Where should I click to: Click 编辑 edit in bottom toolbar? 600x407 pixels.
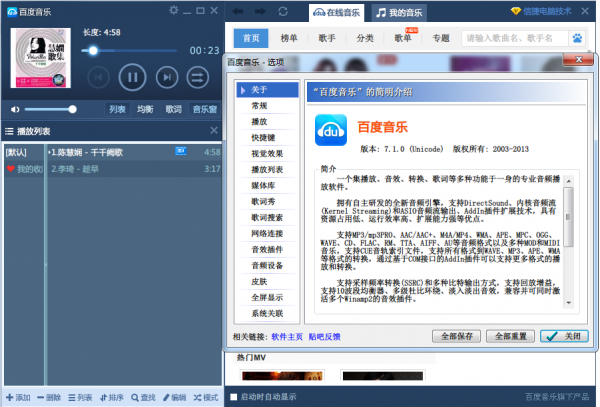pyautogui.click(x=174, y=397)
